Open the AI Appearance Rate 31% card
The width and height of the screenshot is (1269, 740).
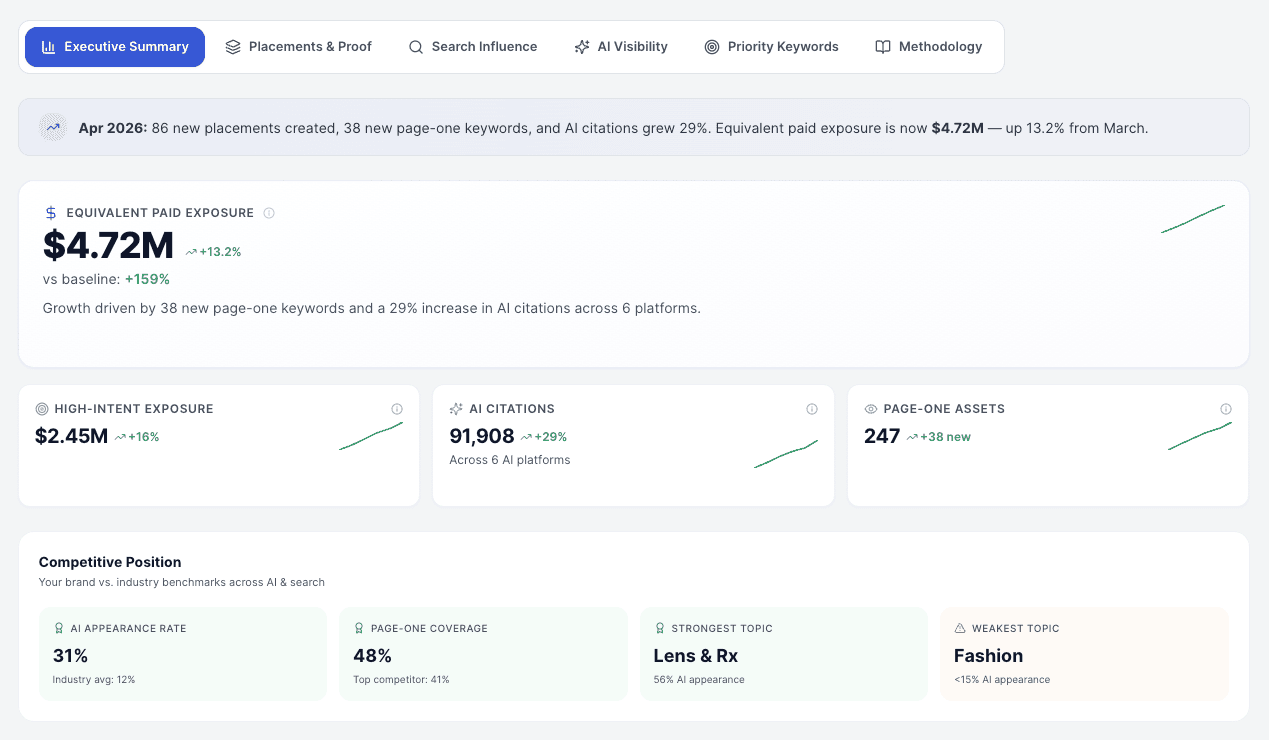click(x=183, y=654)
